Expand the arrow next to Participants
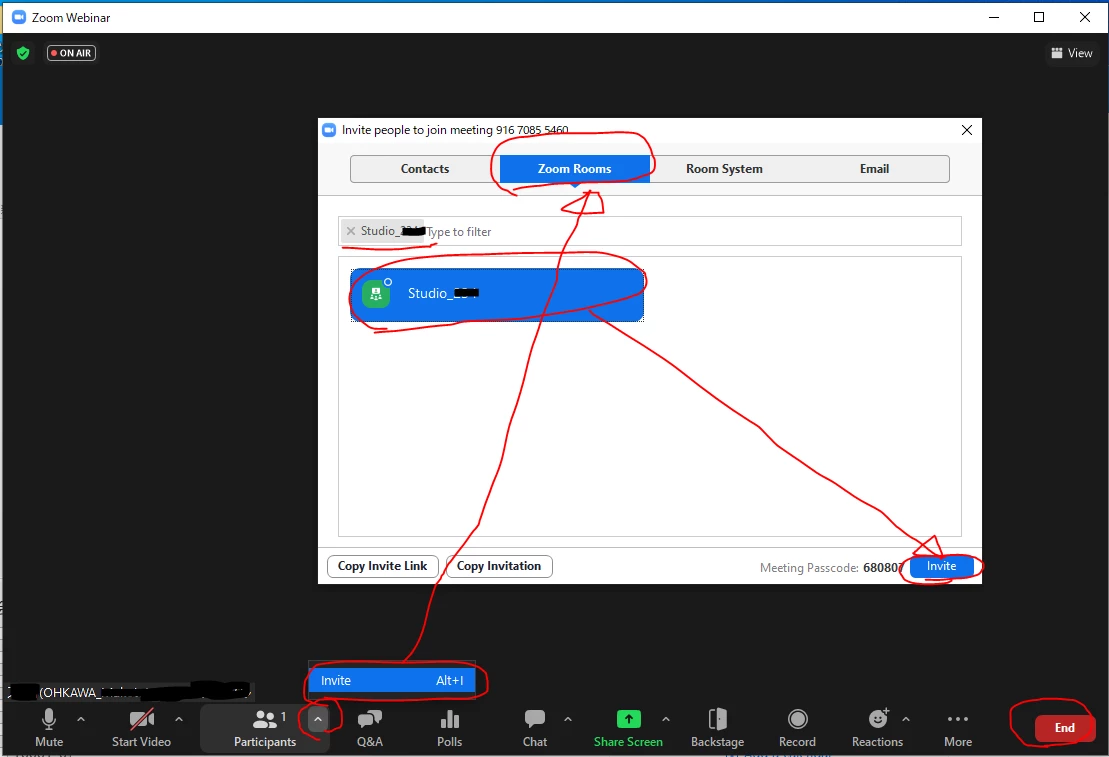This screenshot has height=757, width=1109. click(318, 720)
